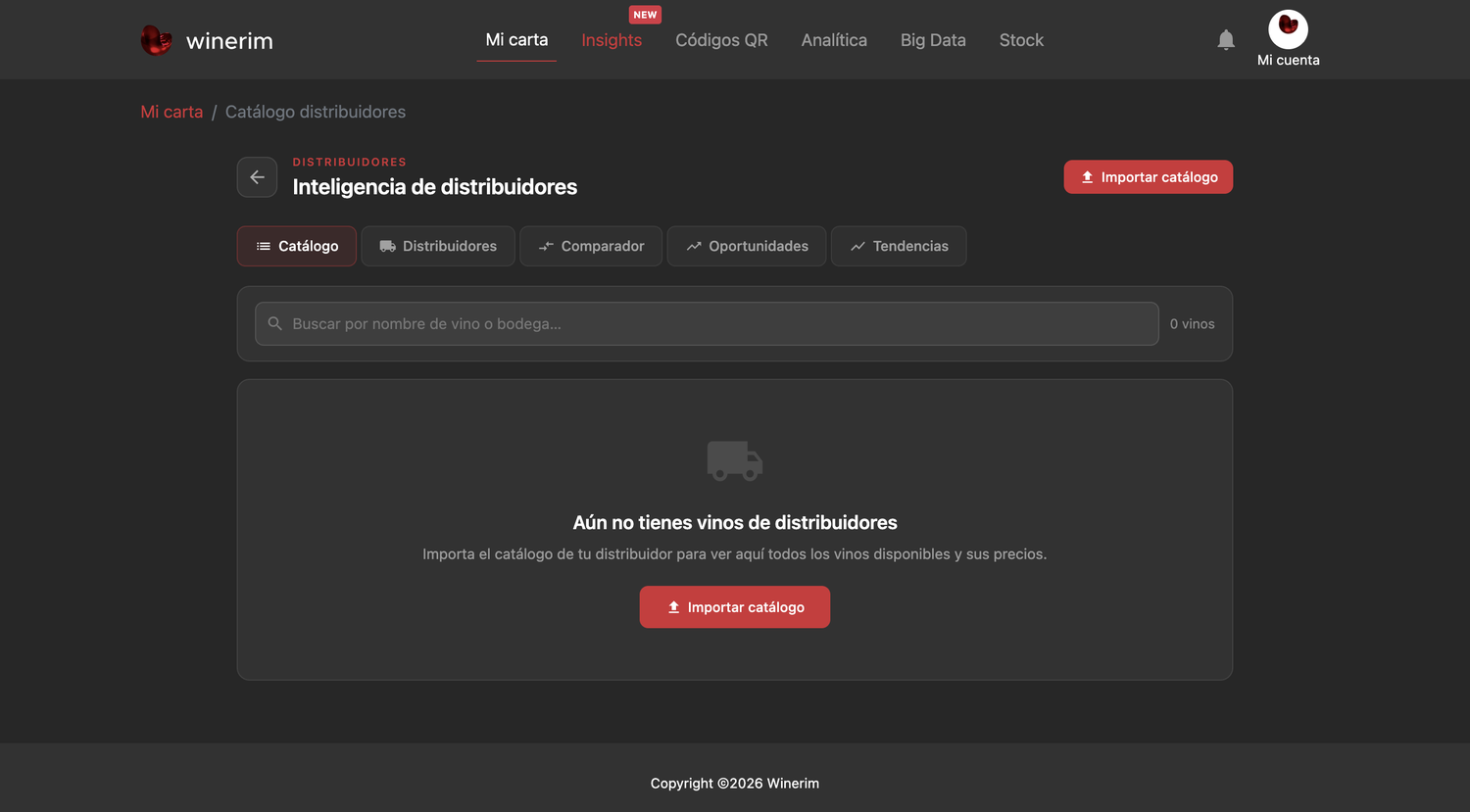Screen dimensions: 1470x812
Task: Click the empty-state truck illustration
Action: pos(735,460)
